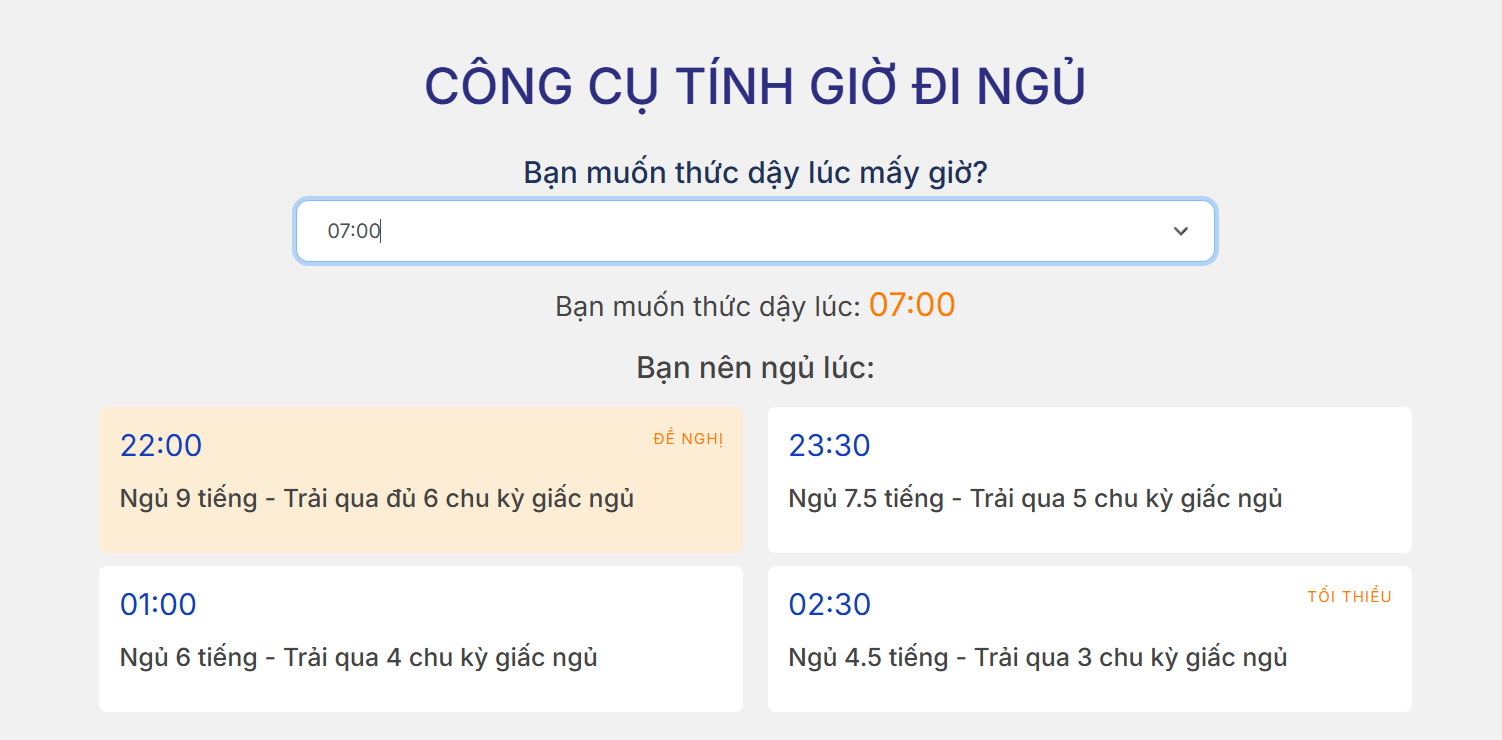
Task: Select the 23:30 bedtime
Action: tap(829, 446)
